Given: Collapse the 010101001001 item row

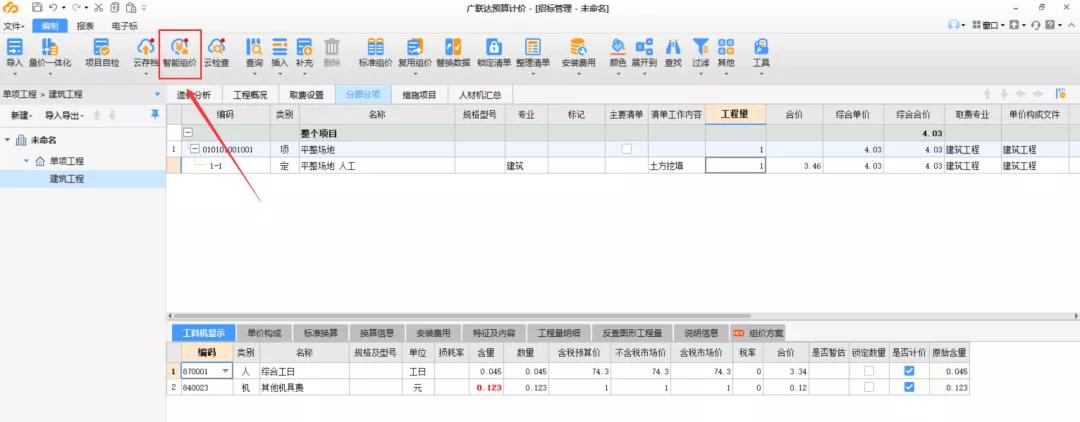Looking at the screenshot, I should [x=195, y=149].
